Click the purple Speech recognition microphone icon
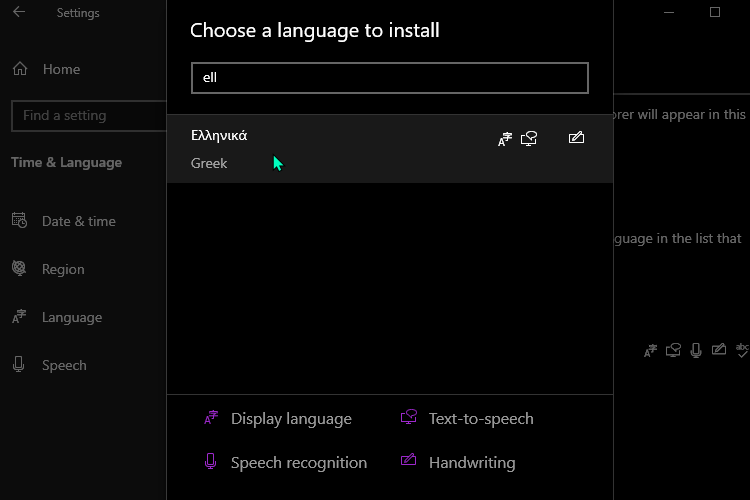This screenshot has height=500, width=750. coord(210,462)
